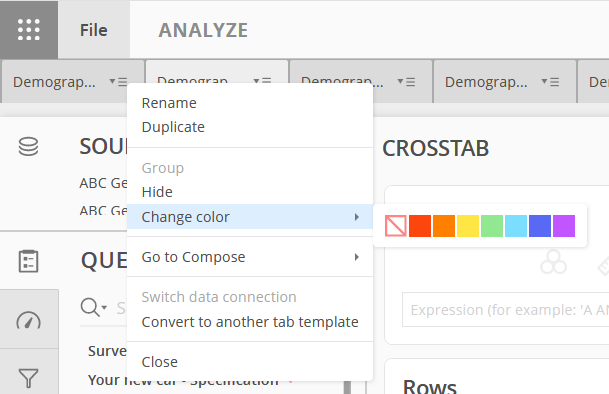Image resolution: width=609 pixels, height=394 pixels.
Task: Select Convert to another tab template
Action: pyautogui.click(x=250, y=322)
